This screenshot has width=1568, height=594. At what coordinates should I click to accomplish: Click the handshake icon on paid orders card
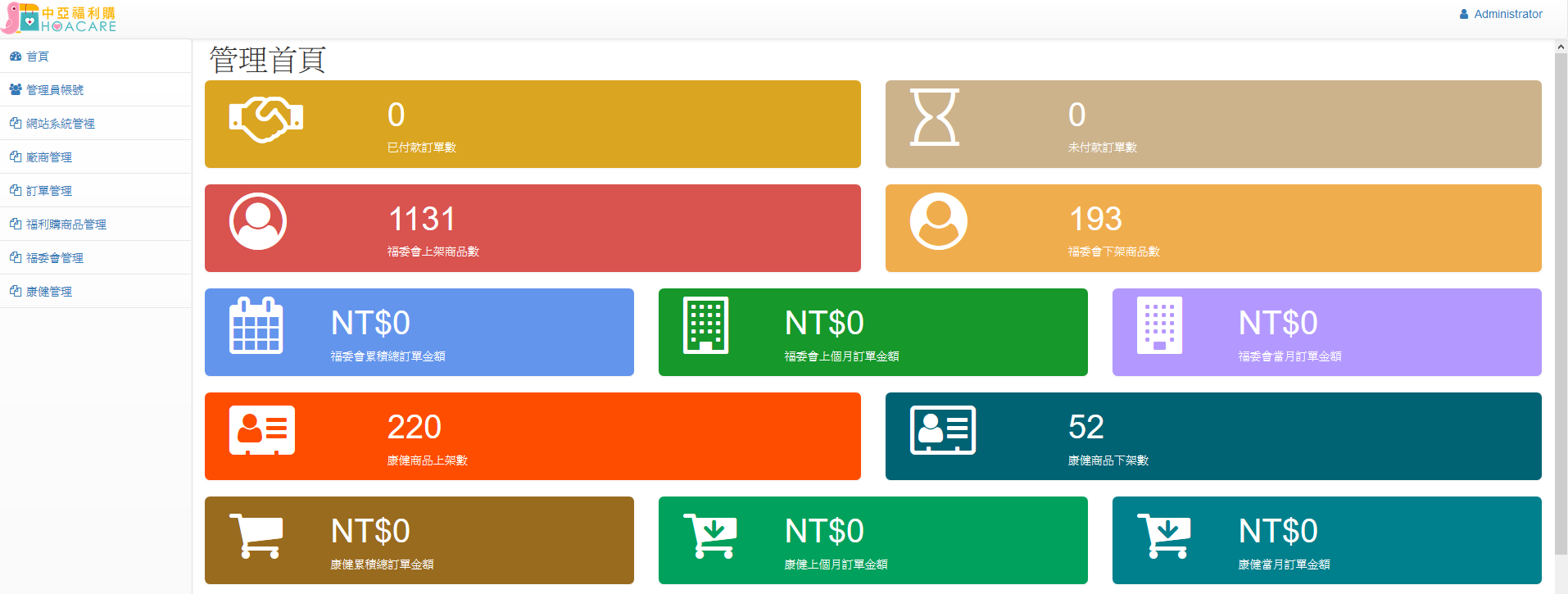[266, 119]
